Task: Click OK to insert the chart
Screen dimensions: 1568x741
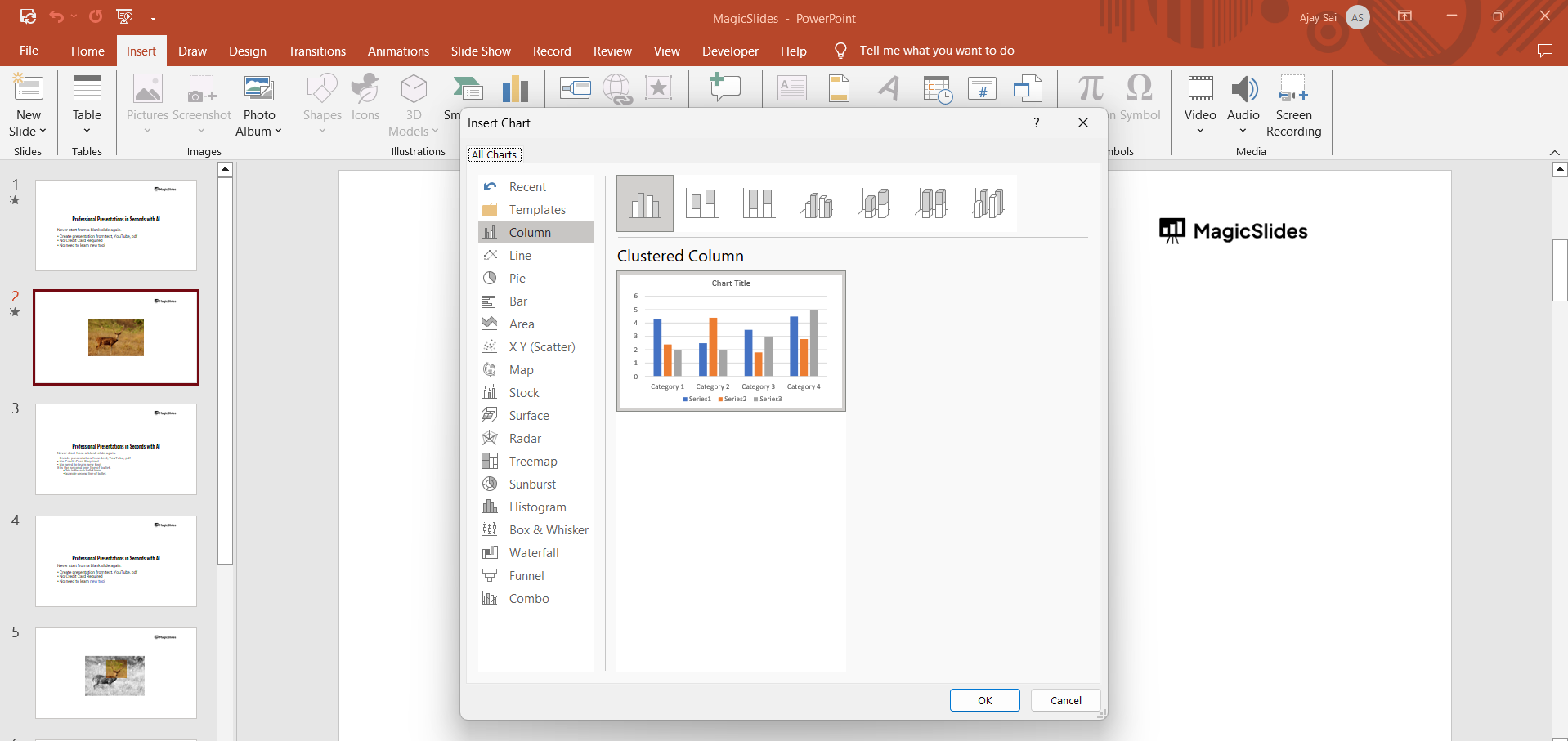Action: (x=984, y=700)
